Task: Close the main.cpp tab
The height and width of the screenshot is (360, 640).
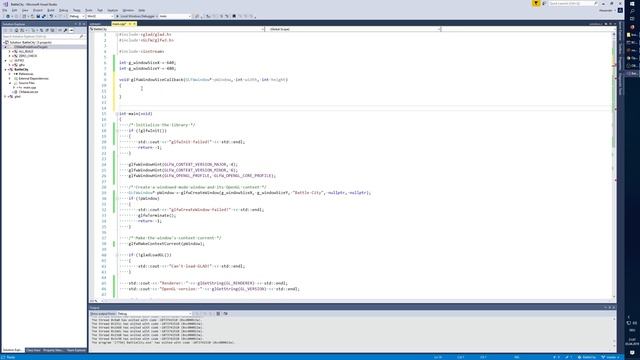Action: tap(134, 24)
